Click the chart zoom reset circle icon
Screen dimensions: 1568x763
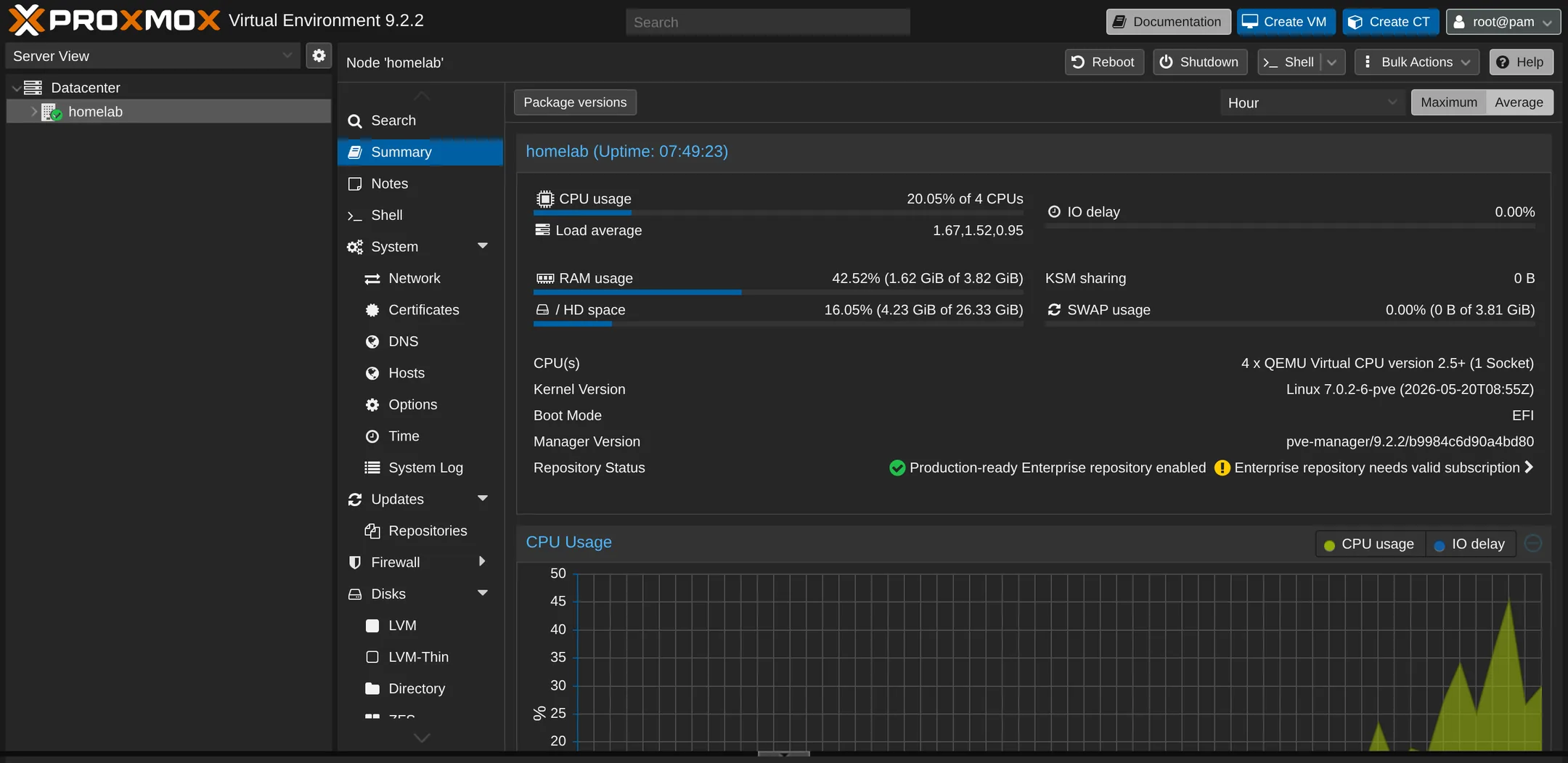[x=1533, y=543]
